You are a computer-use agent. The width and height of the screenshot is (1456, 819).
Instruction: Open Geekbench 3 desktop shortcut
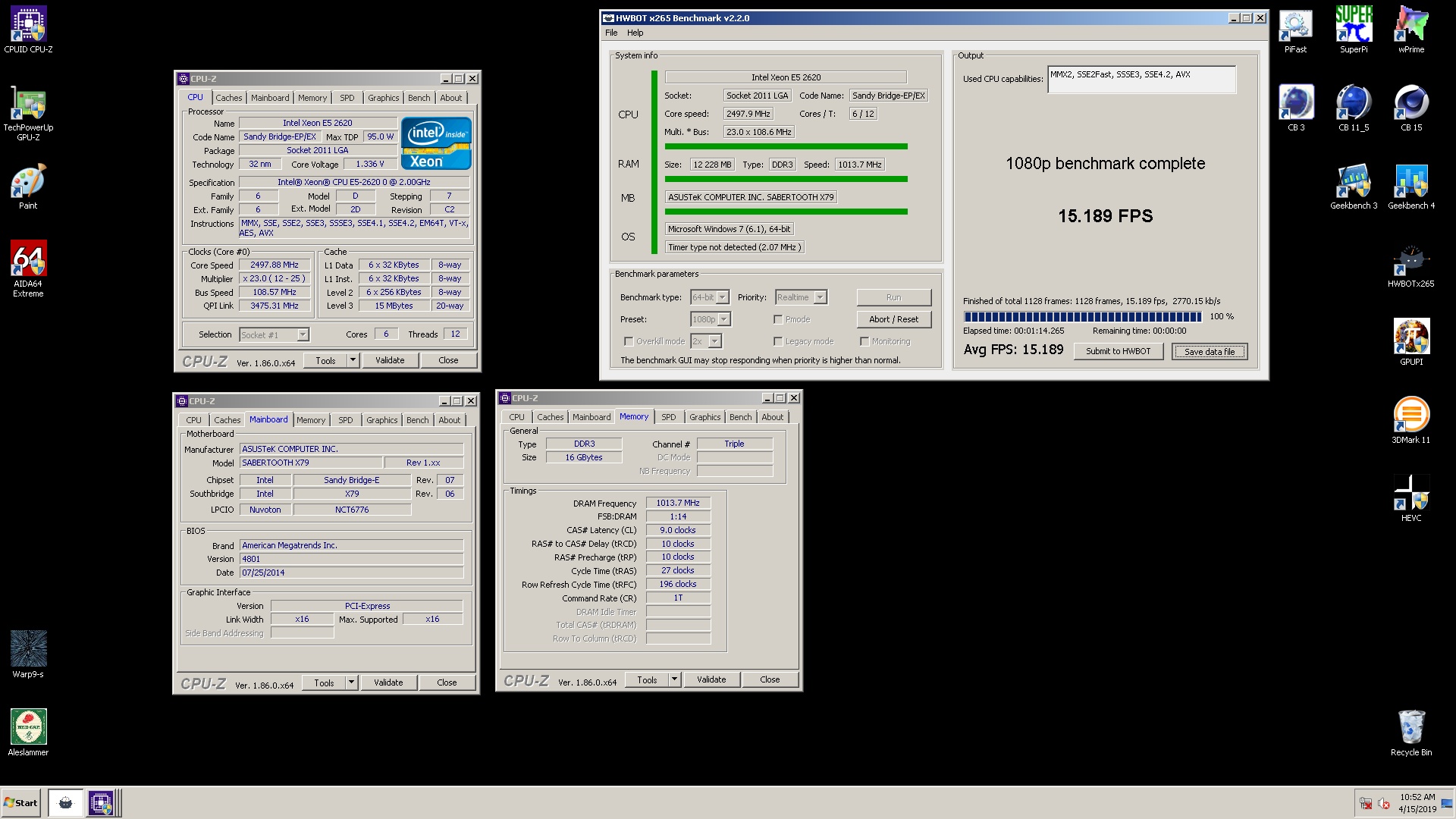point(1354,187)
